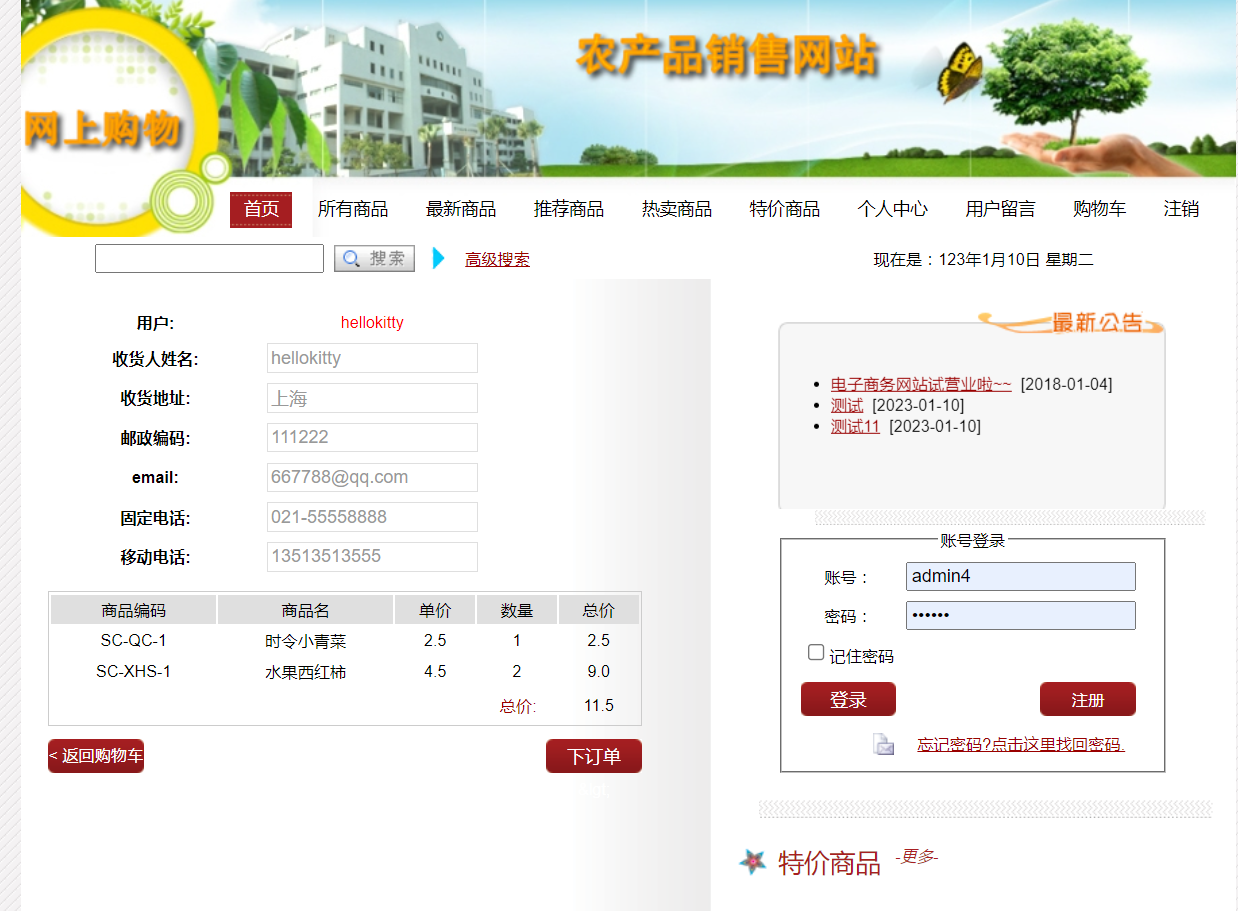
Task: Click the username hellokitty in red
Action: pos(372,322)
